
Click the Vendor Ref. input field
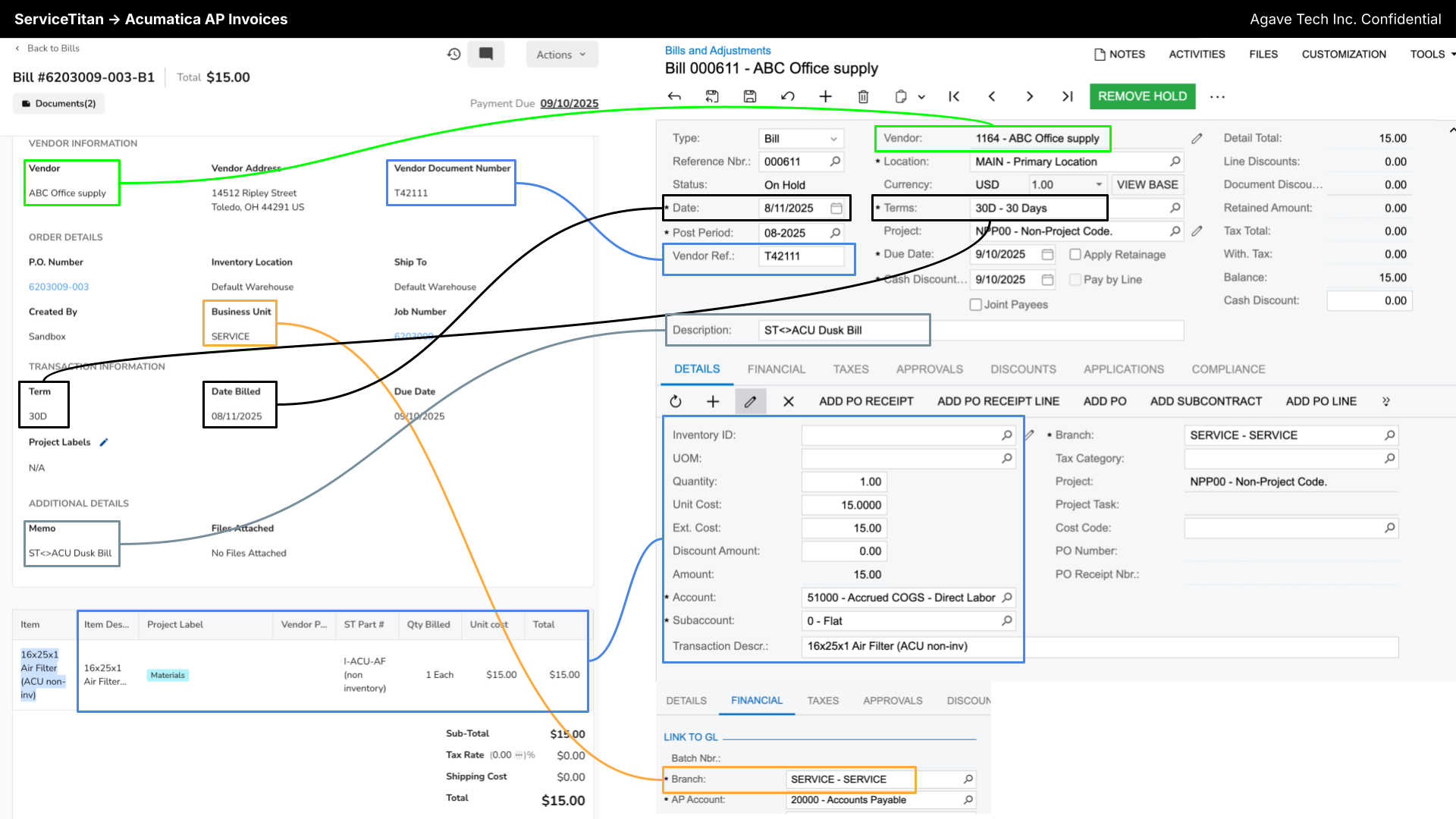800,256
